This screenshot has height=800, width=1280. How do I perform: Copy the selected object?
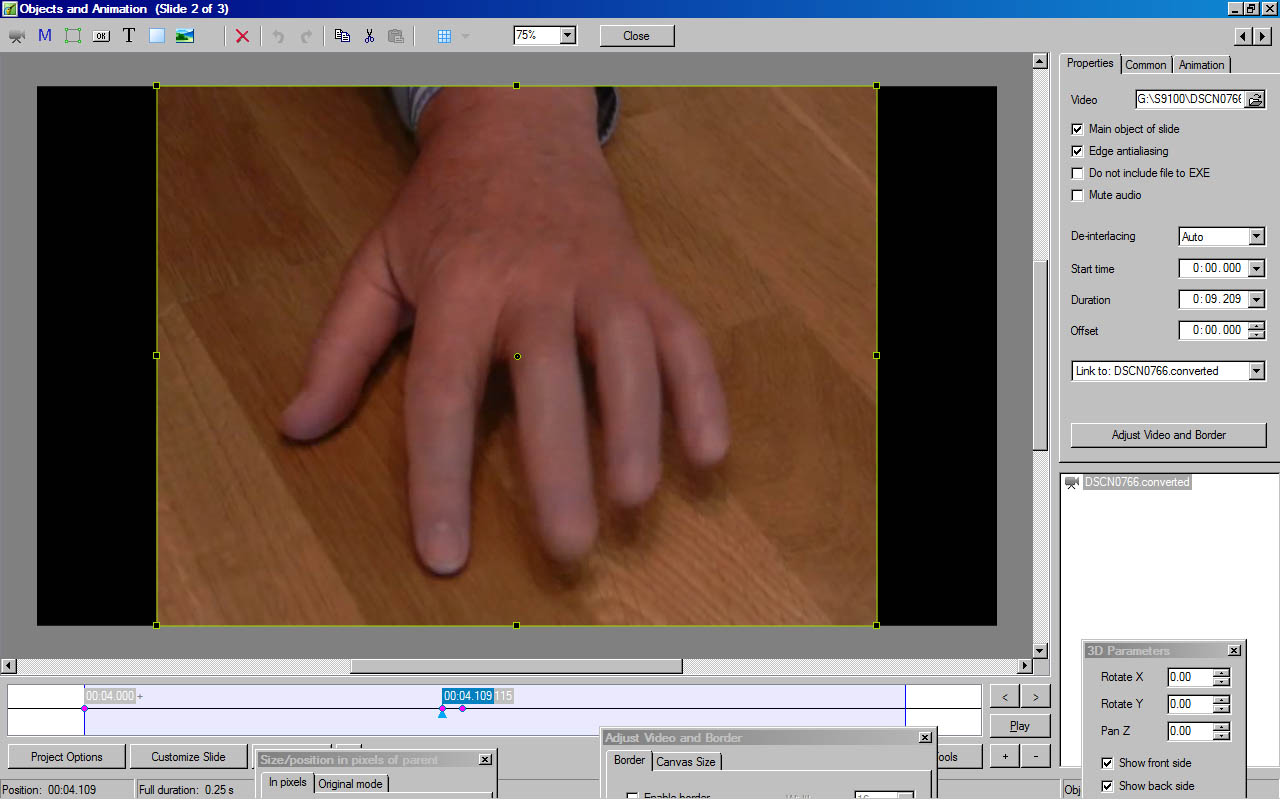pyautogui.click(x=342, y=36)
